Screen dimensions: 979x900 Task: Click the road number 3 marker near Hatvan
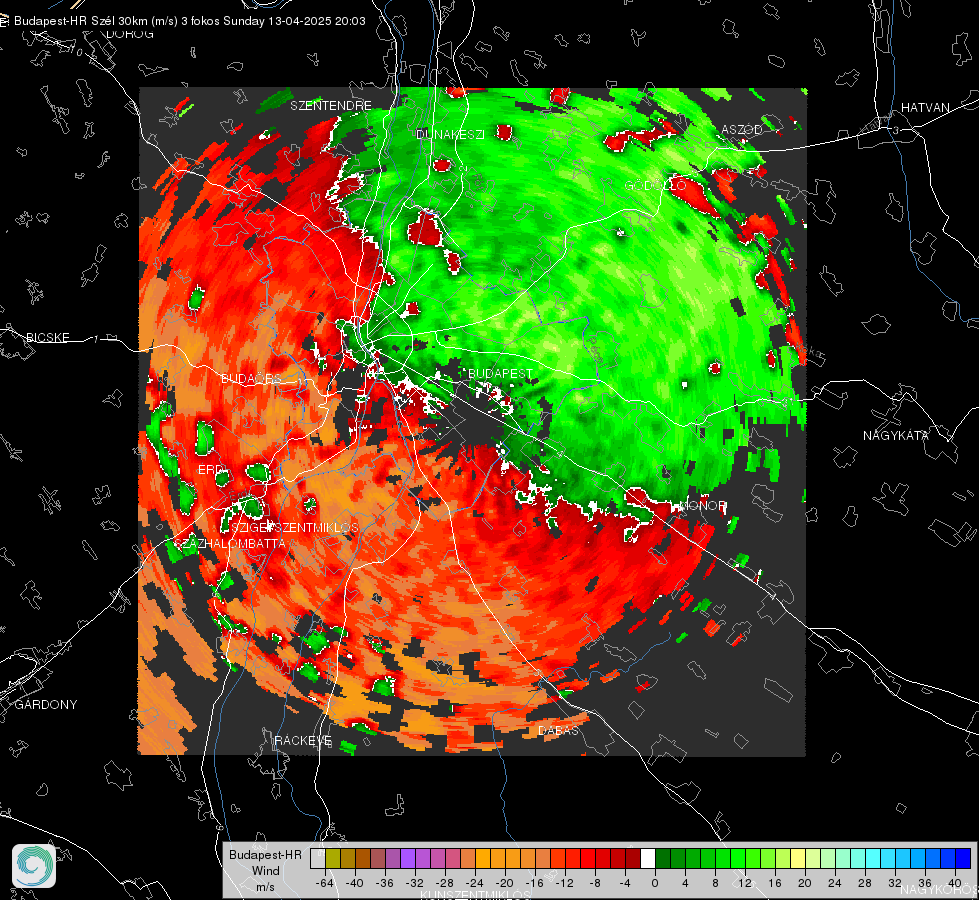(x=895, y=130)
